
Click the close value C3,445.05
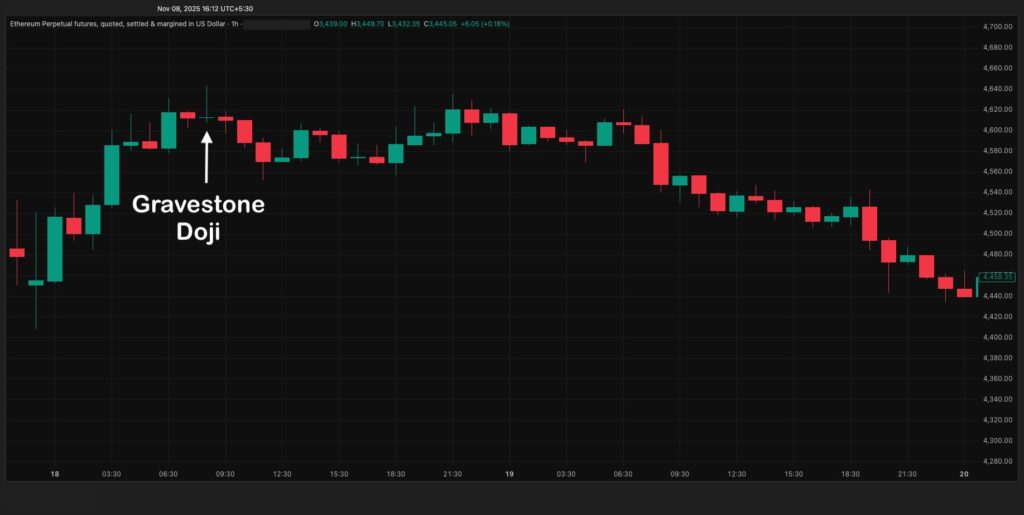tap(440, 24)
